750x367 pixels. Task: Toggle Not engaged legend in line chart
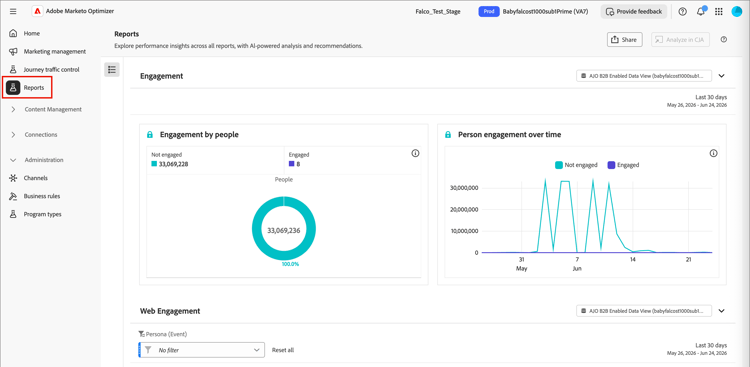coord(576,165)
